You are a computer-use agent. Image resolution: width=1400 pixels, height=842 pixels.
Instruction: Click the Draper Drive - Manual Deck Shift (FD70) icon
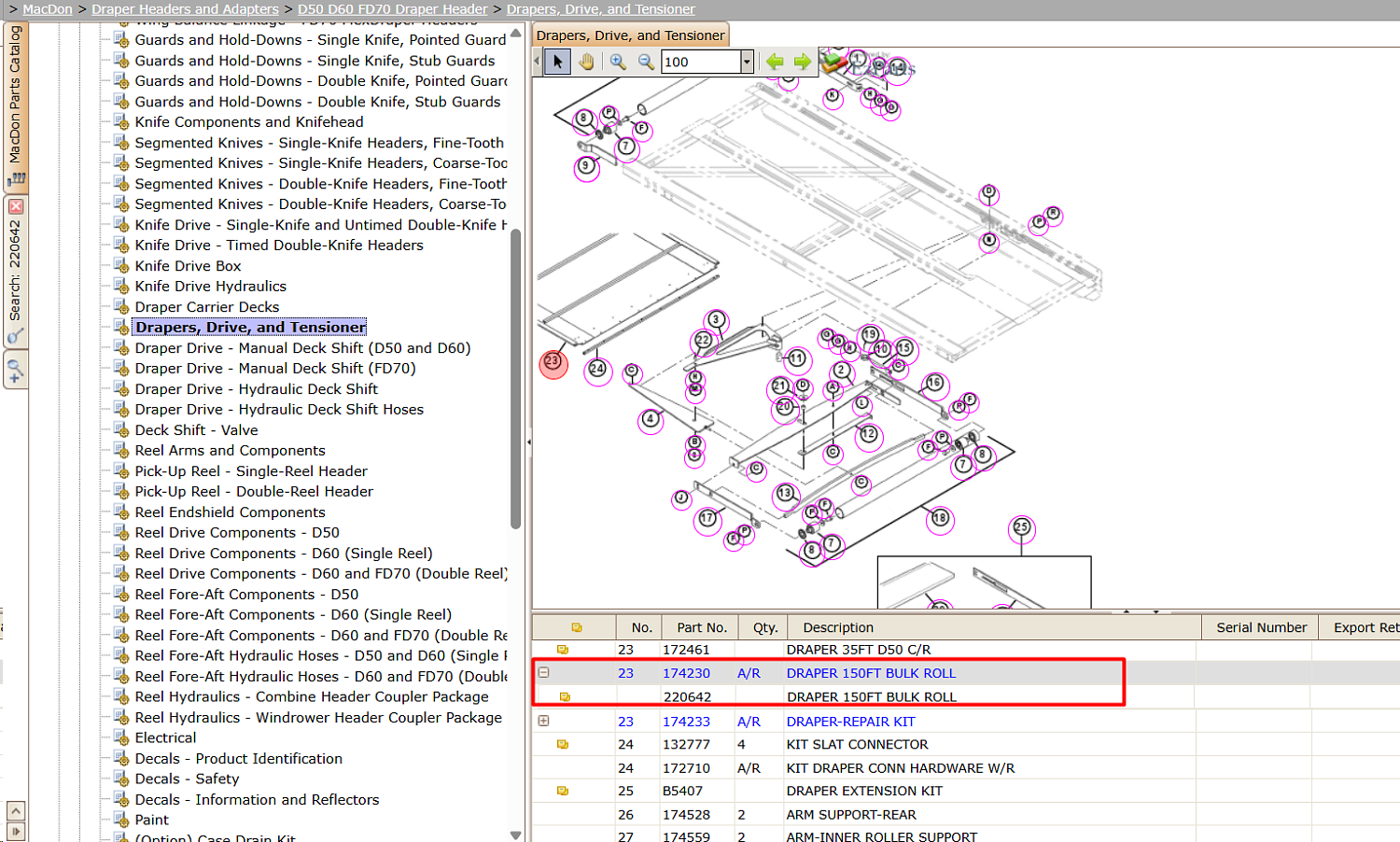(121, 368)
